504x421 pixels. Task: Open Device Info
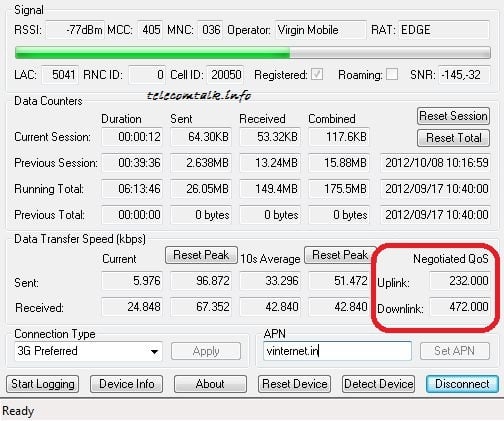coord(127,384)
